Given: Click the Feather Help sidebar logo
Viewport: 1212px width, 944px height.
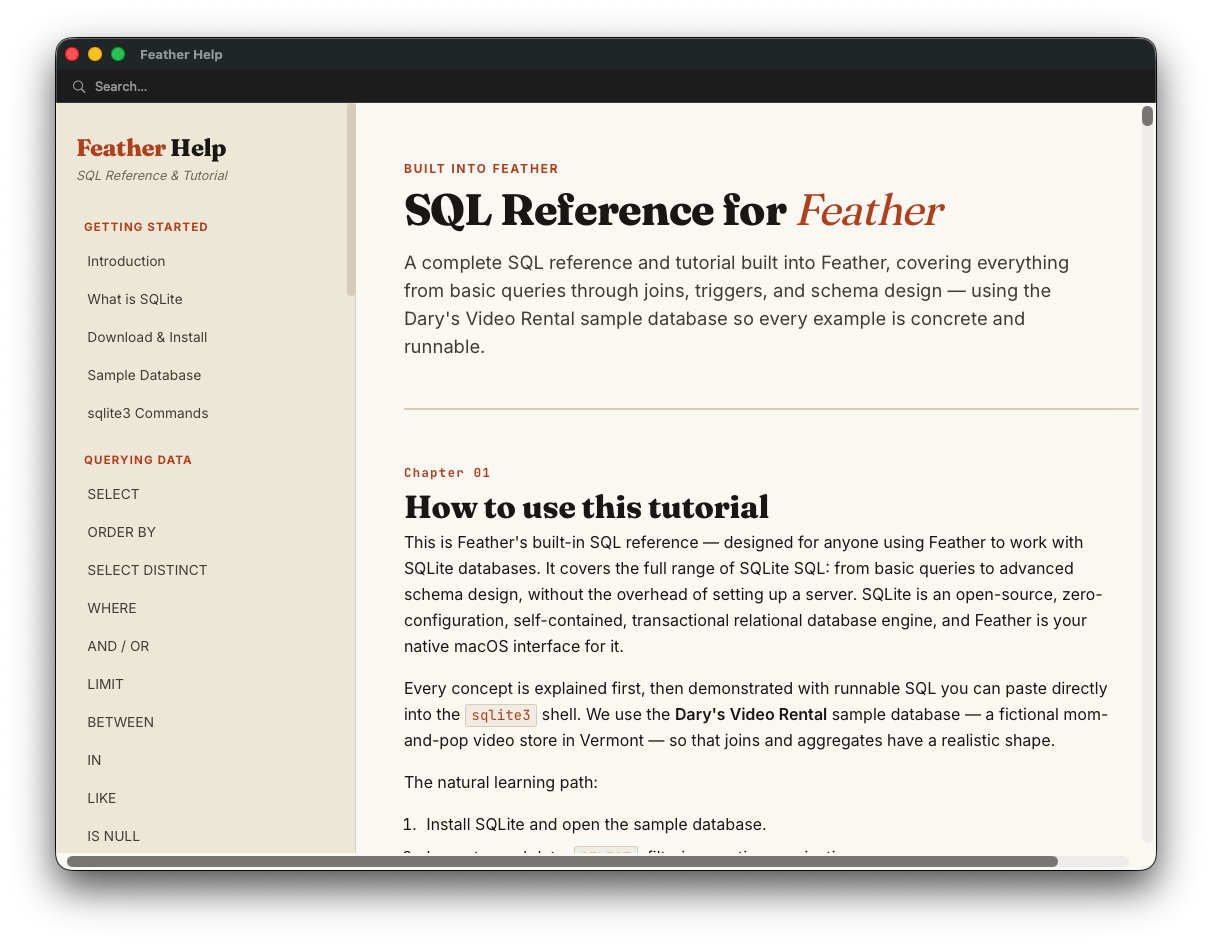Looking at the screenshot, I should click(151, 148).
